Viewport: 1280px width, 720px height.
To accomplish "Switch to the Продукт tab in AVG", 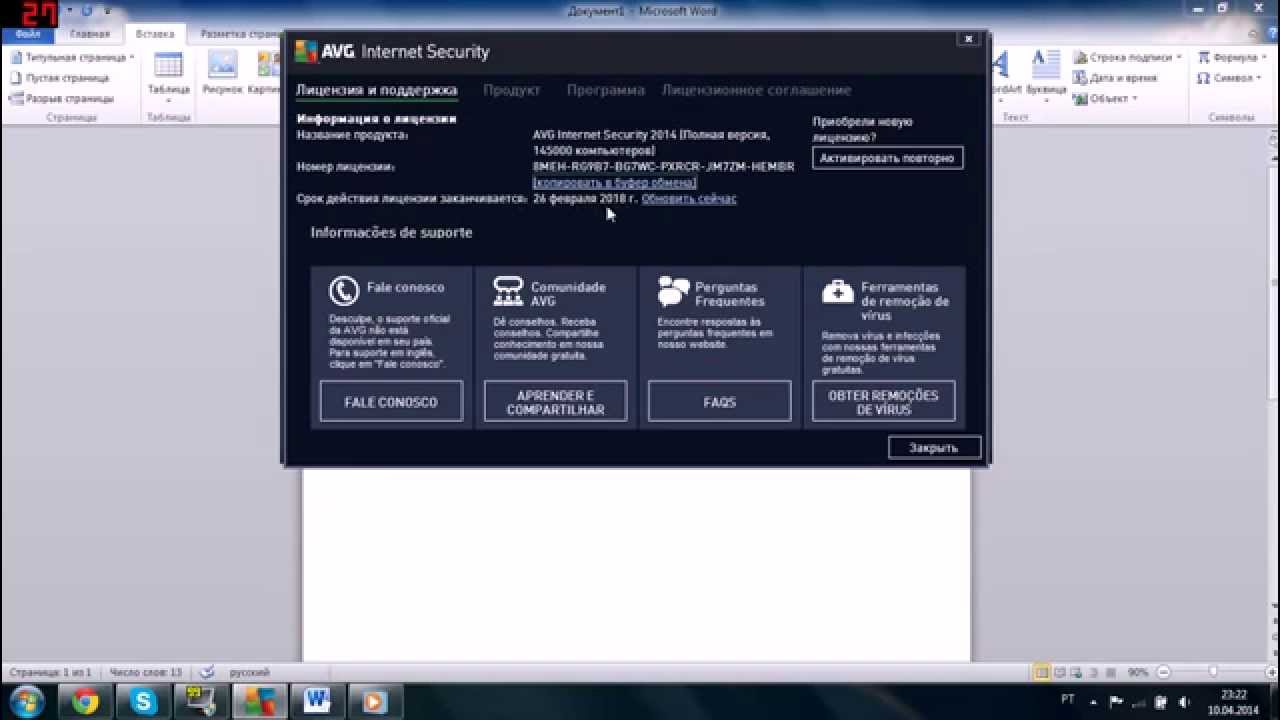I will pos(512,90).
